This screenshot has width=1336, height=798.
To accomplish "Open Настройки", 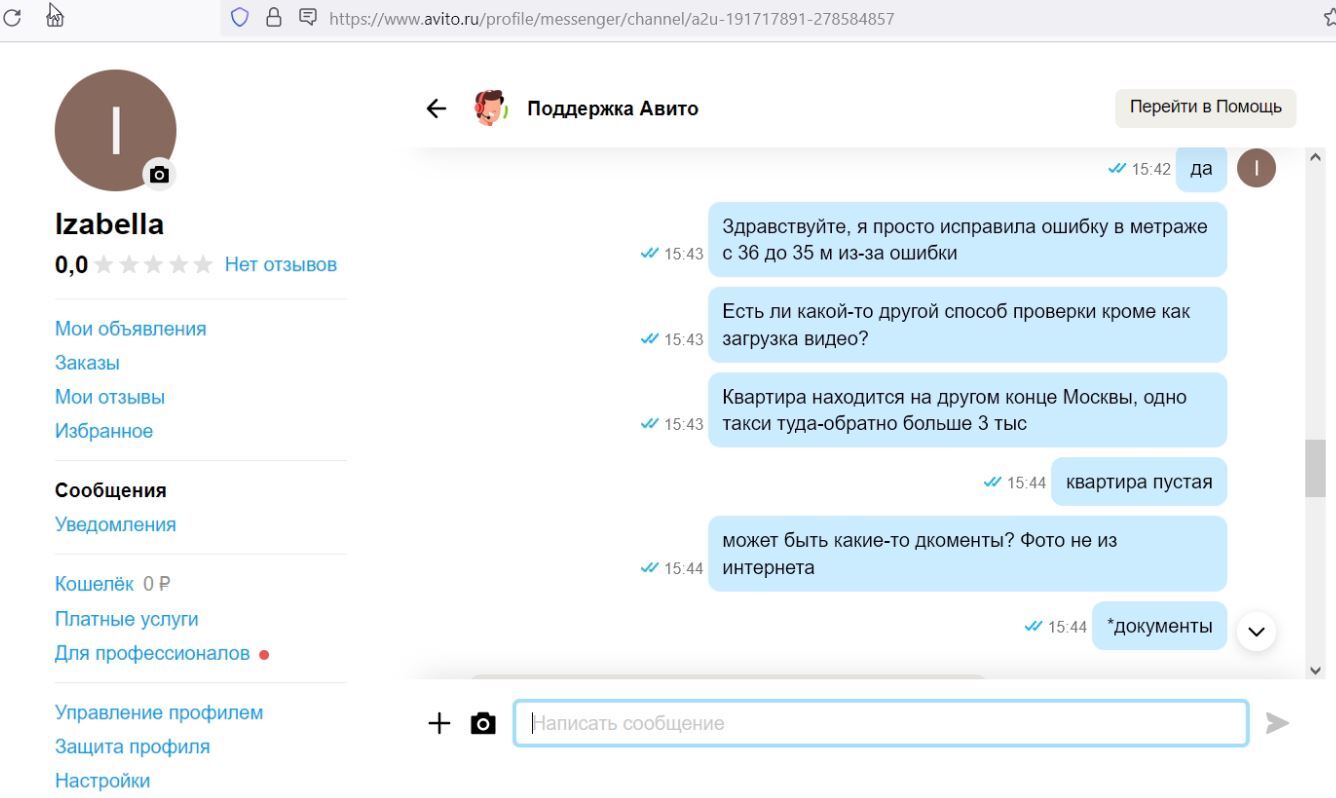I will tap(102, 781).
